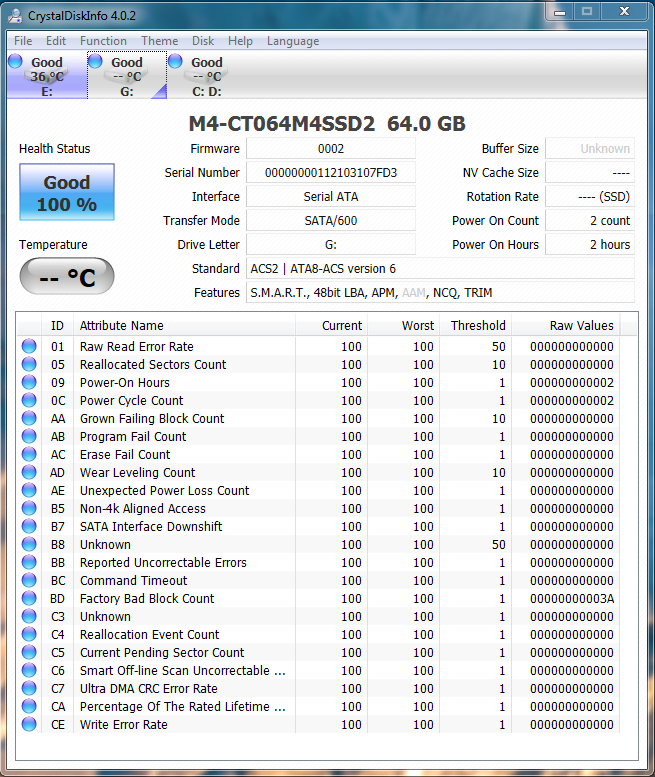Click status icon for Command Timeout

coord(29,580)
